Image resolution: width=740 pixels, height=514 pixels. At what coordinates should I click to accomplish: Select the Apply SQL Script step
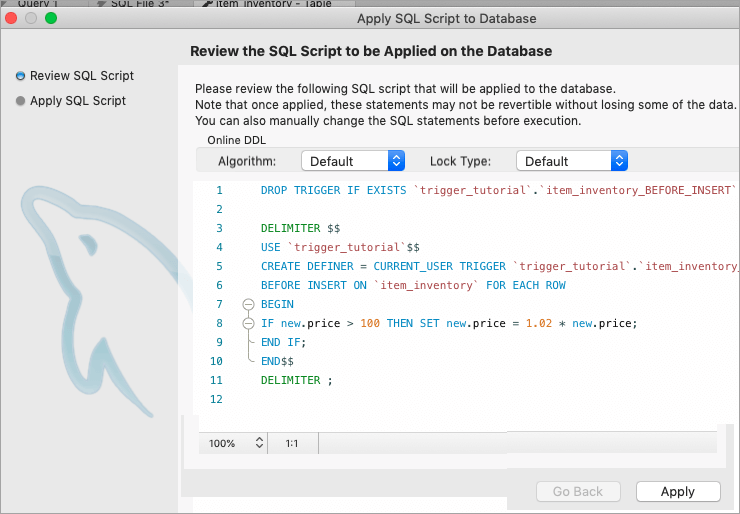tap(71, 101)
